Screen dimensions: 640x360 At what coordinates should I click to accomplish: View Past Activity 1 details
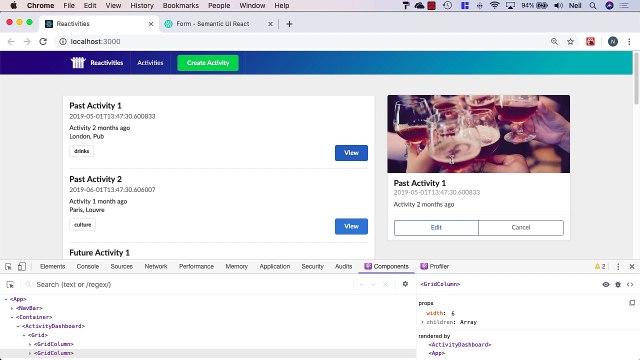pyautogui.click(x=351, y=153)
